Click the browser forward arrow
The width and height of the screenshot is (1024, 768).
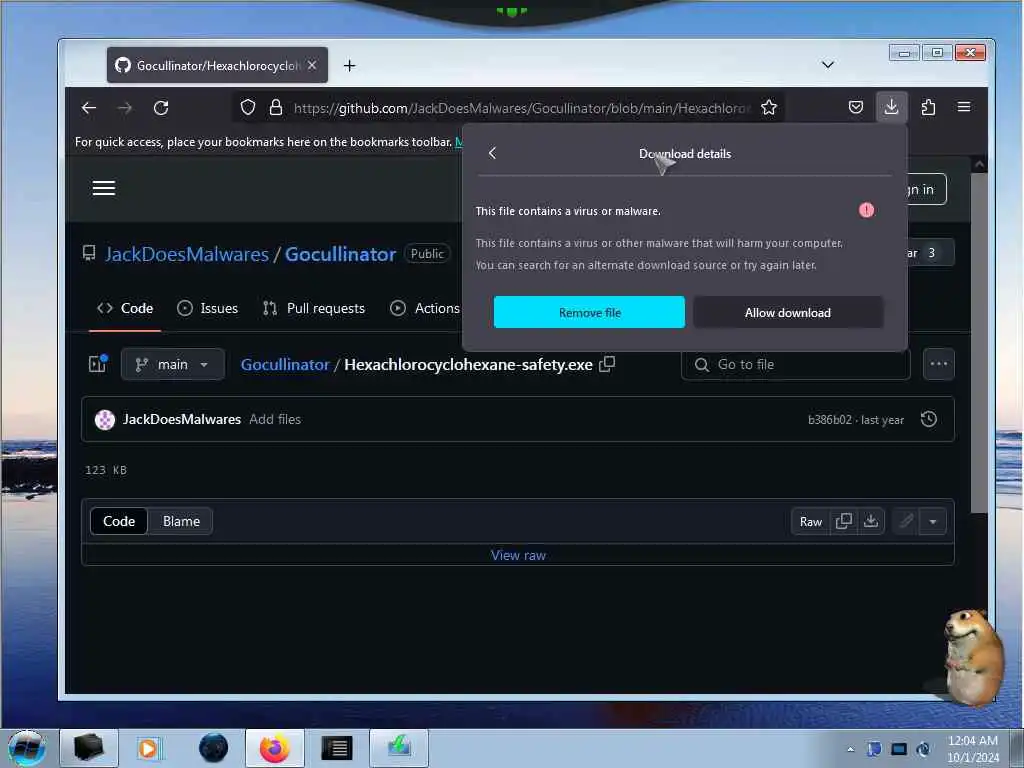125,108
